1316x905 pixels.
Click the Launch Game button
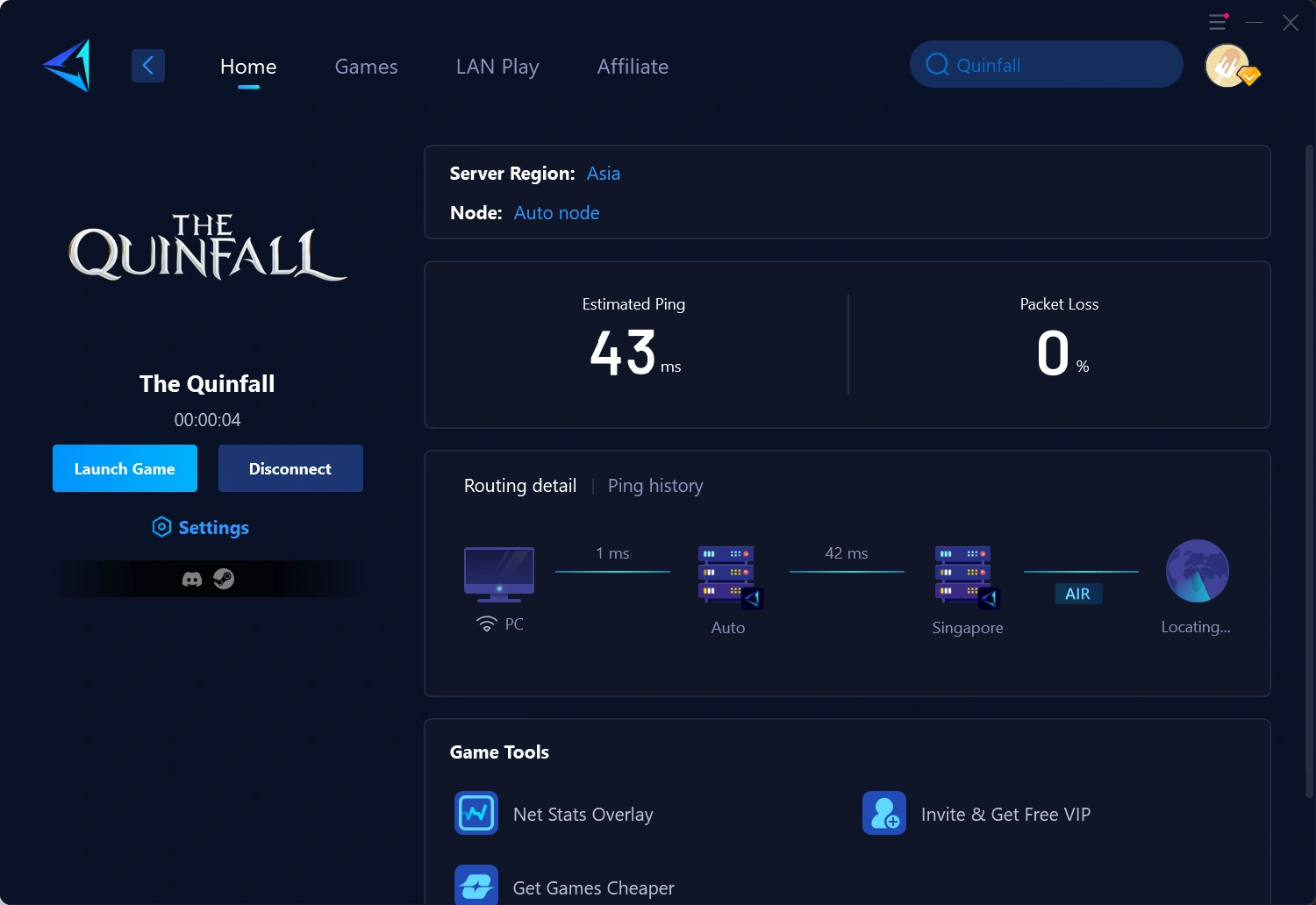(125, 468)
